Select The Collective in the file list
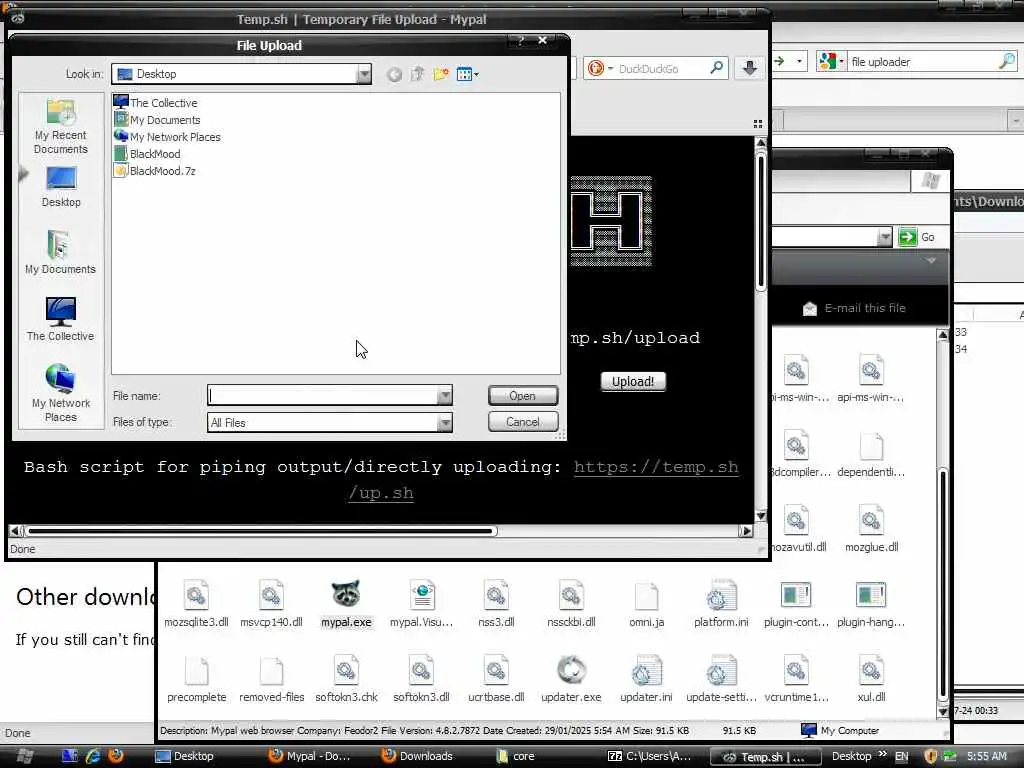The width and height of the screenshot is (1024, 768). (x=155, y=103)
